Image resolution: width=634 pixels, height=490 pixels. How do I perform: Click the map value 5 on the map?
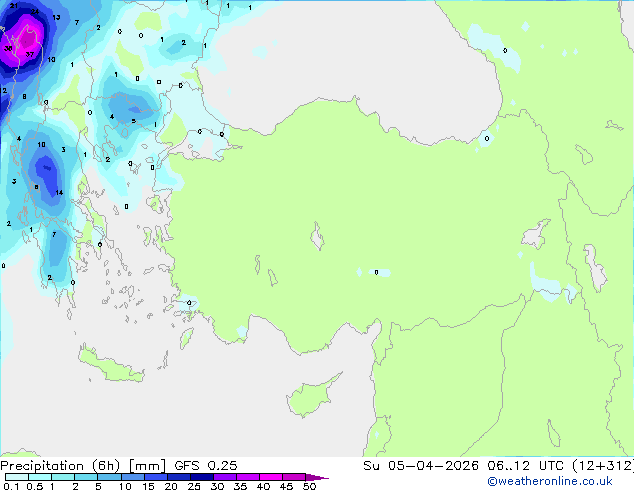click(x=133, y=121)
